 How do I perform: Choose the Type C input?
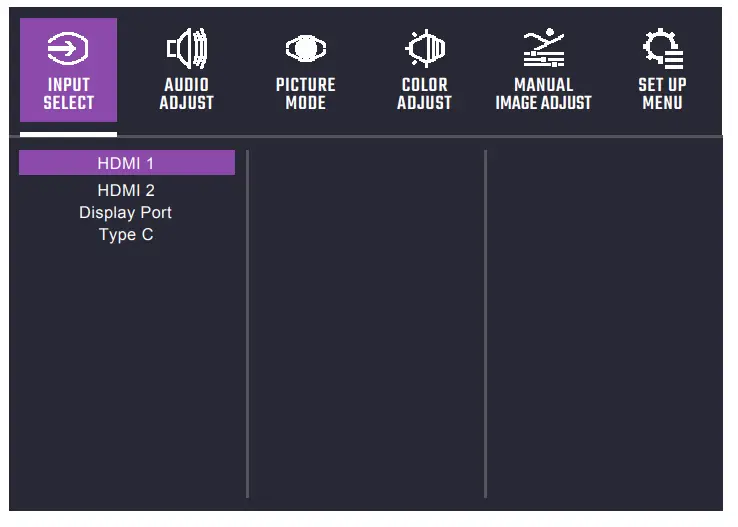pos(126,236)
